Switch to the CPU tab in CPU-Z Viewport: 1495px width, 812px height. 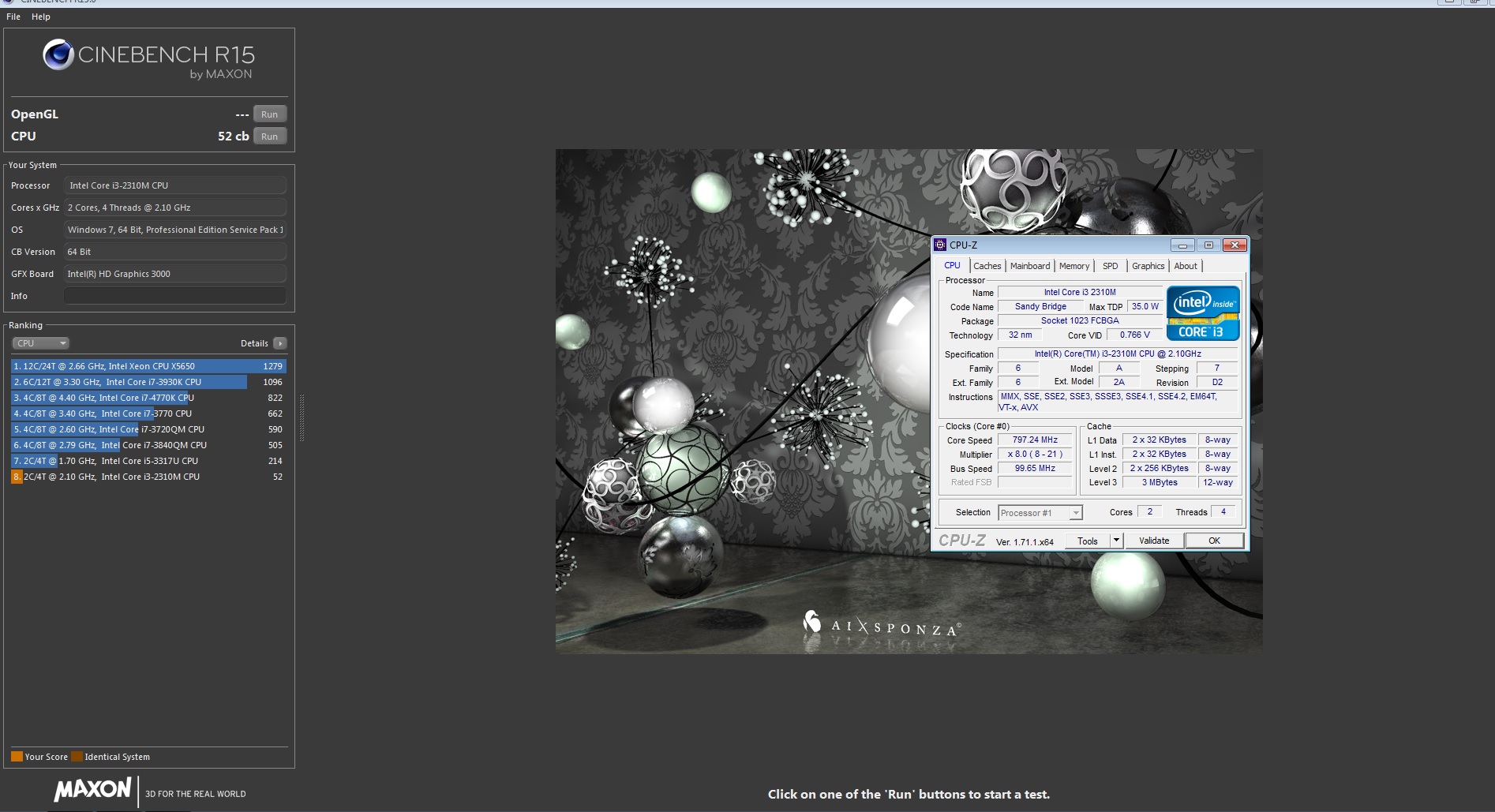(953, 266)
